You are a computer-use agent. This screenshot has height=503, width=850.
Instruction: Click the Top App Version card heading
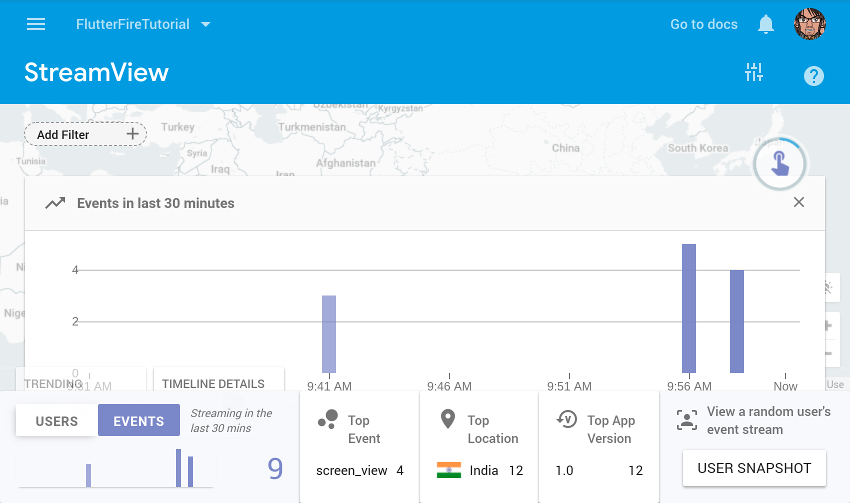coord(611,429)
